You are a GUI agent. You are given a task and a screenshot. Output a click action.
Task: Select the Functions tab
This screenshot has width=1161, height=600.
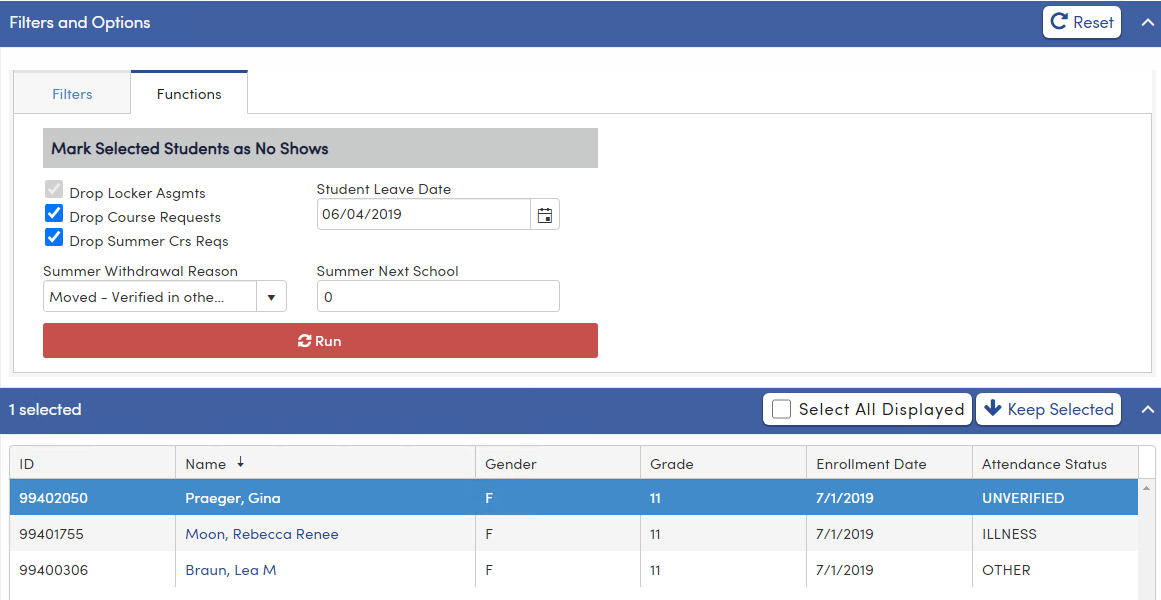tap(188, 92)
